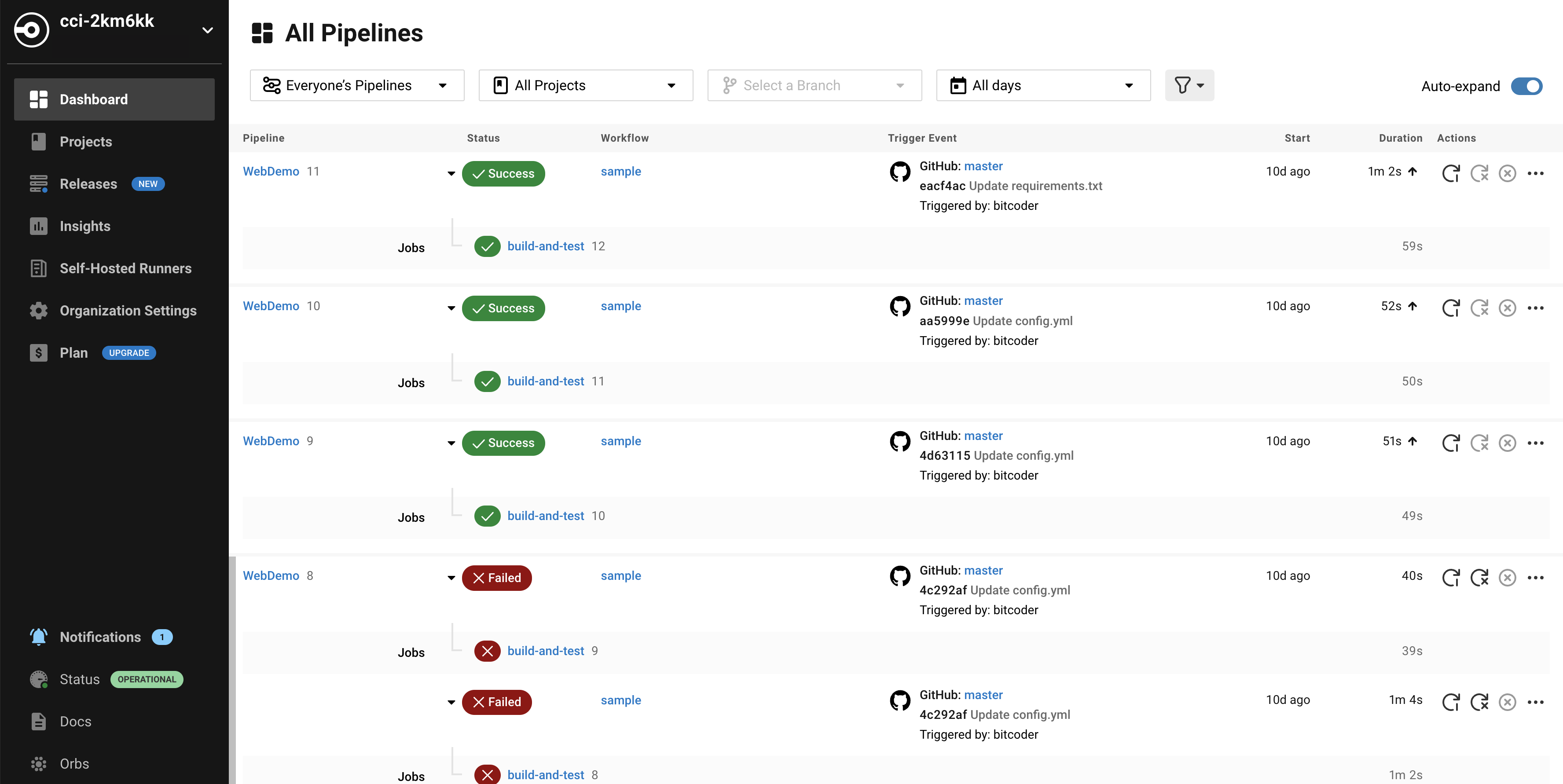
Task: Go to Self-Hosted Runners
Action: (x=125, y=269)
